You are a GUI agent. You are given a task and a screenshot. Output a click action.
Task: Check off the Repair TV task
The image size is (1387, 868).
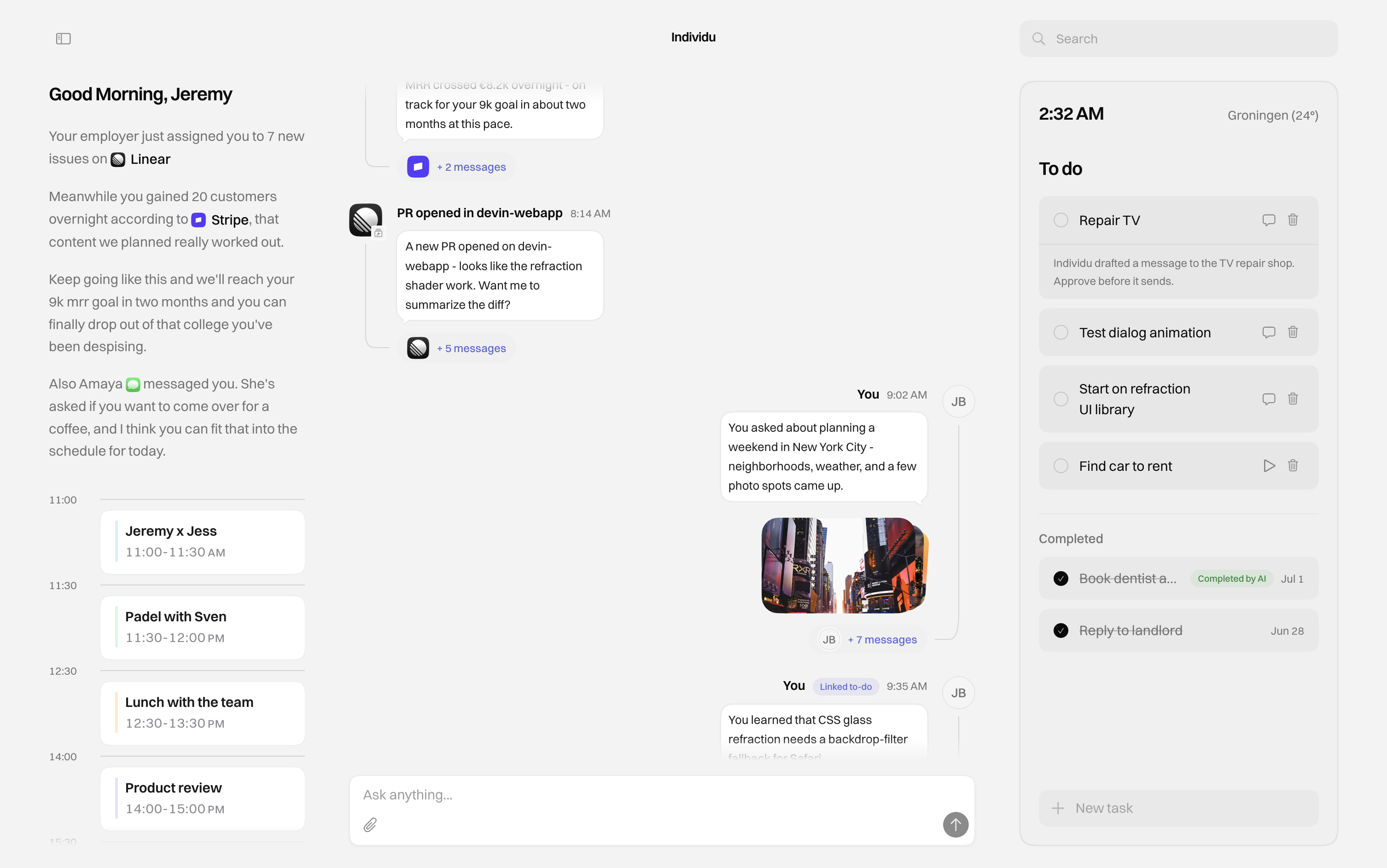[1061, 220]
